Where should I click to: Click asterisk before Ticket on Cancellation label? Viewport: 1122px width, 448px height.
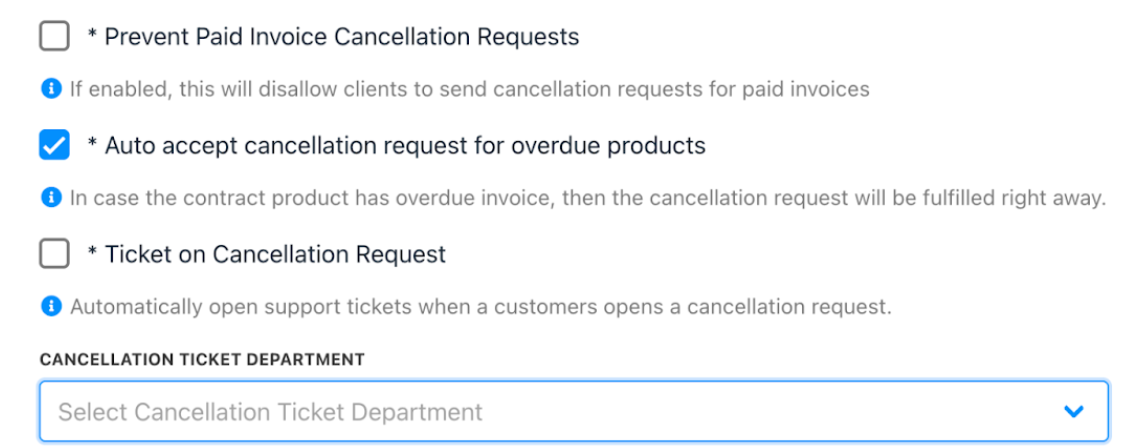pyautogui.click(x=92, y=252)
